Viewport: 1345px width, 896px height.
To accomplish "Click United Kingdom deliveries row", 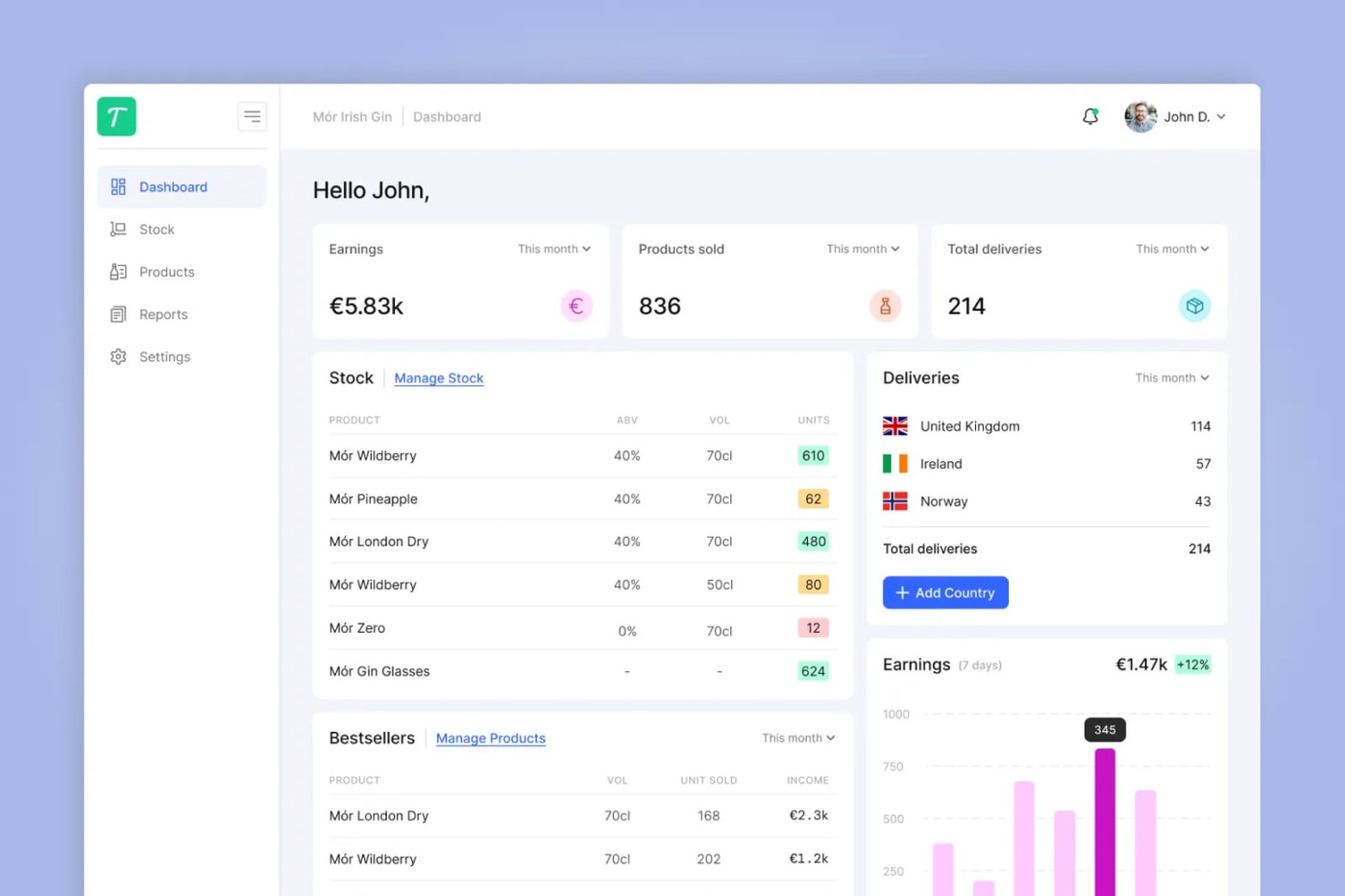I will coord(1046,426).
